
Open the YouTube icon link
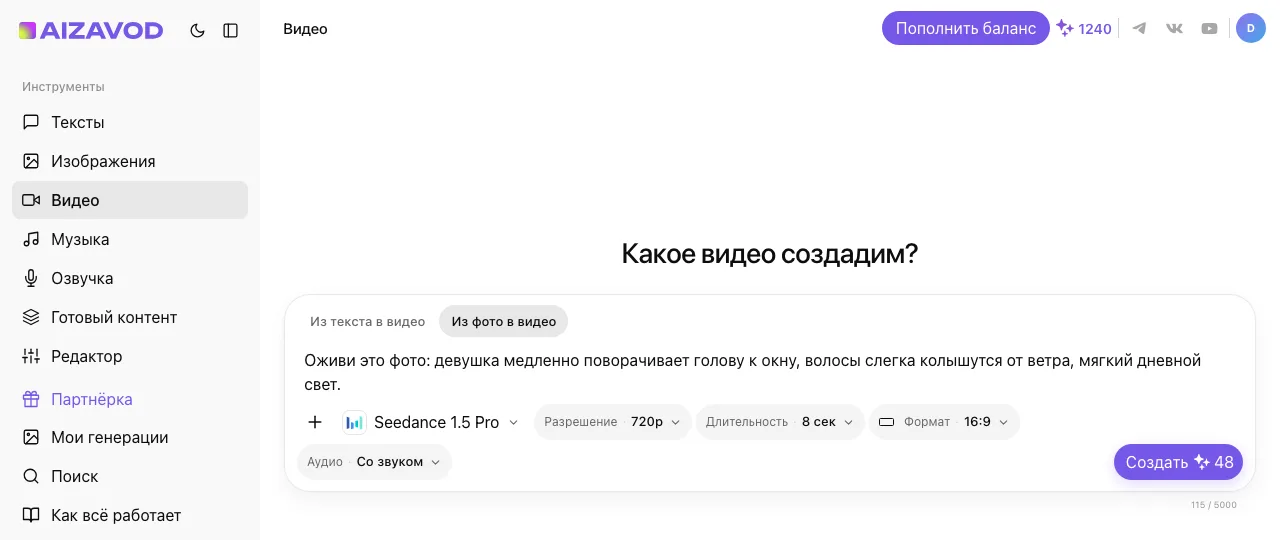click(1209, 29)
